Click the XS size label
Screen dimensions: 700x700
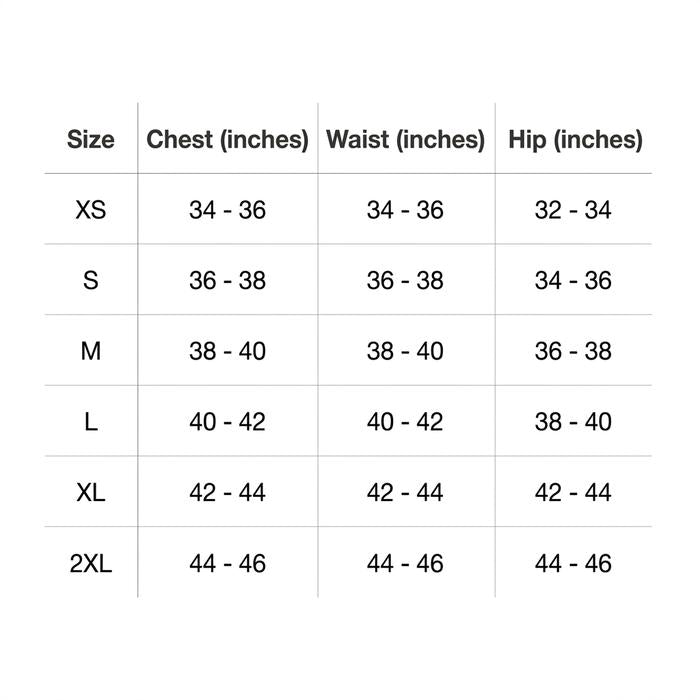[x=91, y=210]
